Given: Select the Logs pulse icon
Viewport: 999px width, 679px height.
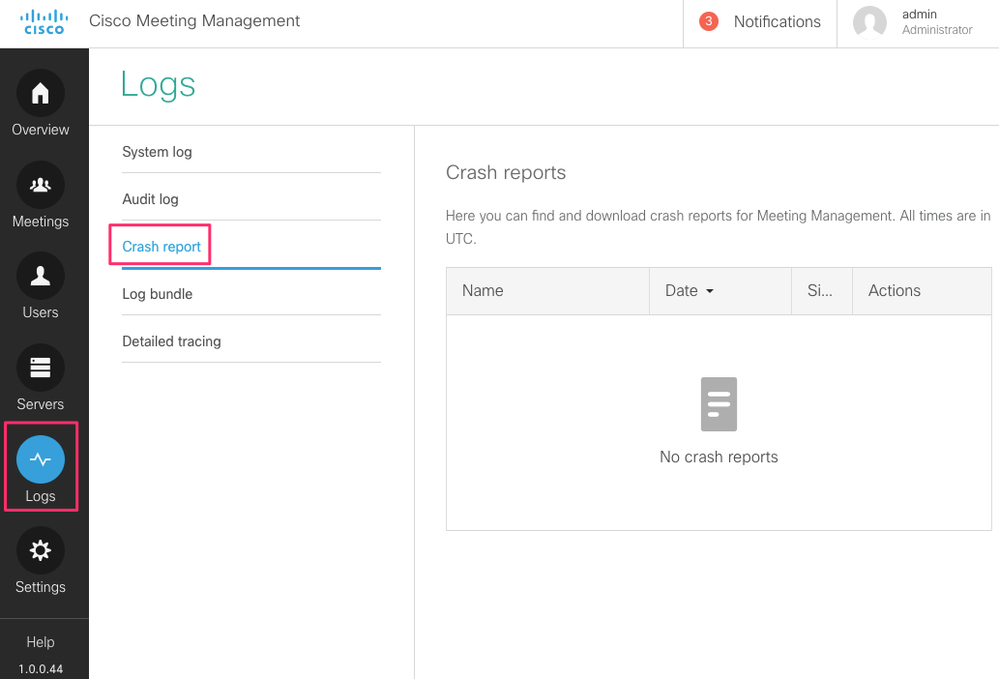Looking at the screenshot, I should pos(40,459).
